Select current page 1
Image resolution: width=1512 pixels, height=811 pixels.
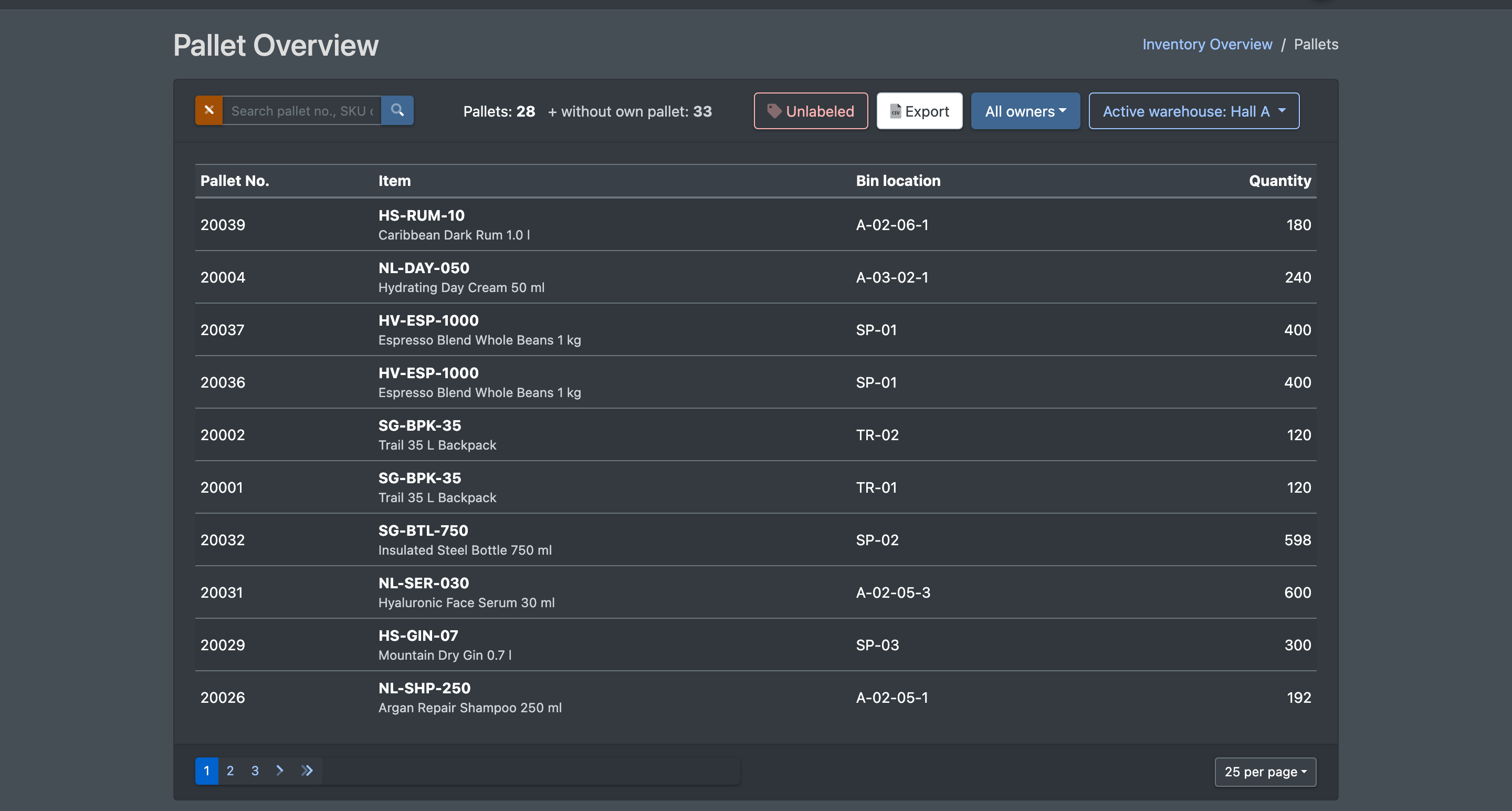click(207, 771)
